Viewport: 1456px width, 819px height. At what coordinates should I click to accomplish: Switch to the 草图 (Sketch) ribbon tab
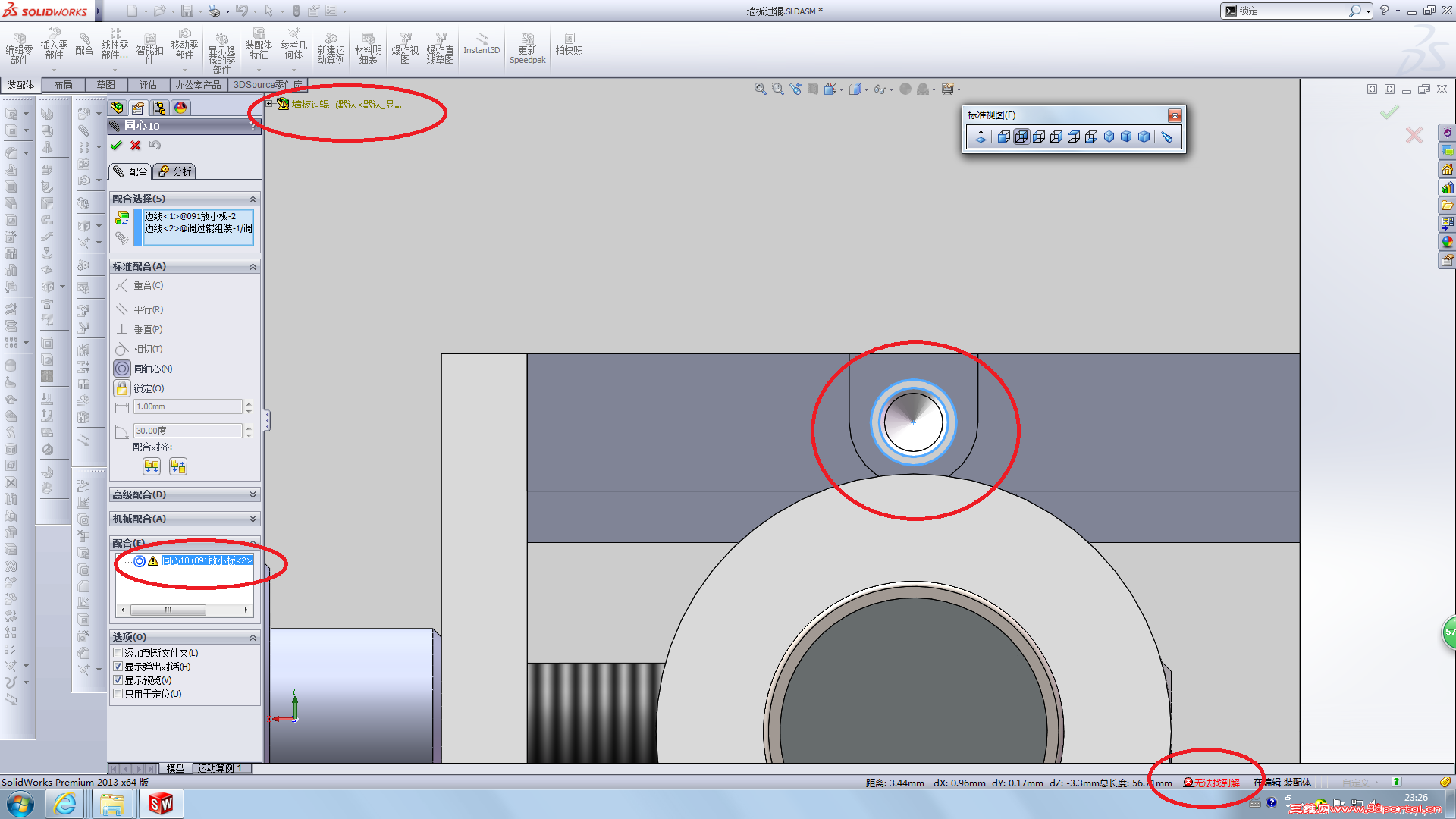(x=105, y=85)
